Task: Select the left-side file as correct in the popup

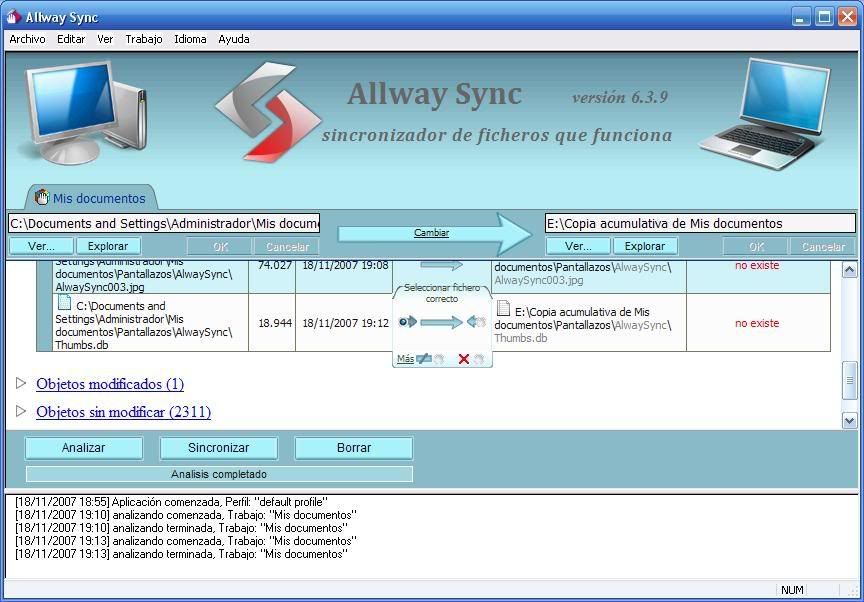Action: 408,322
